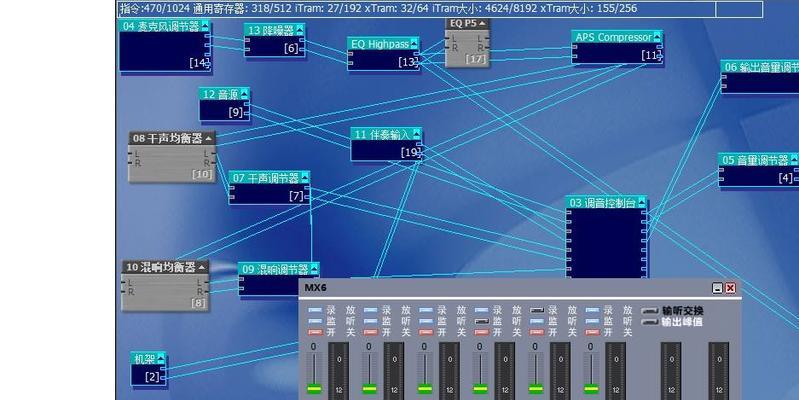This screenshot has width=799, height=400.
Task: Click arrow icon on 机架 module
Action: point(161,358)
